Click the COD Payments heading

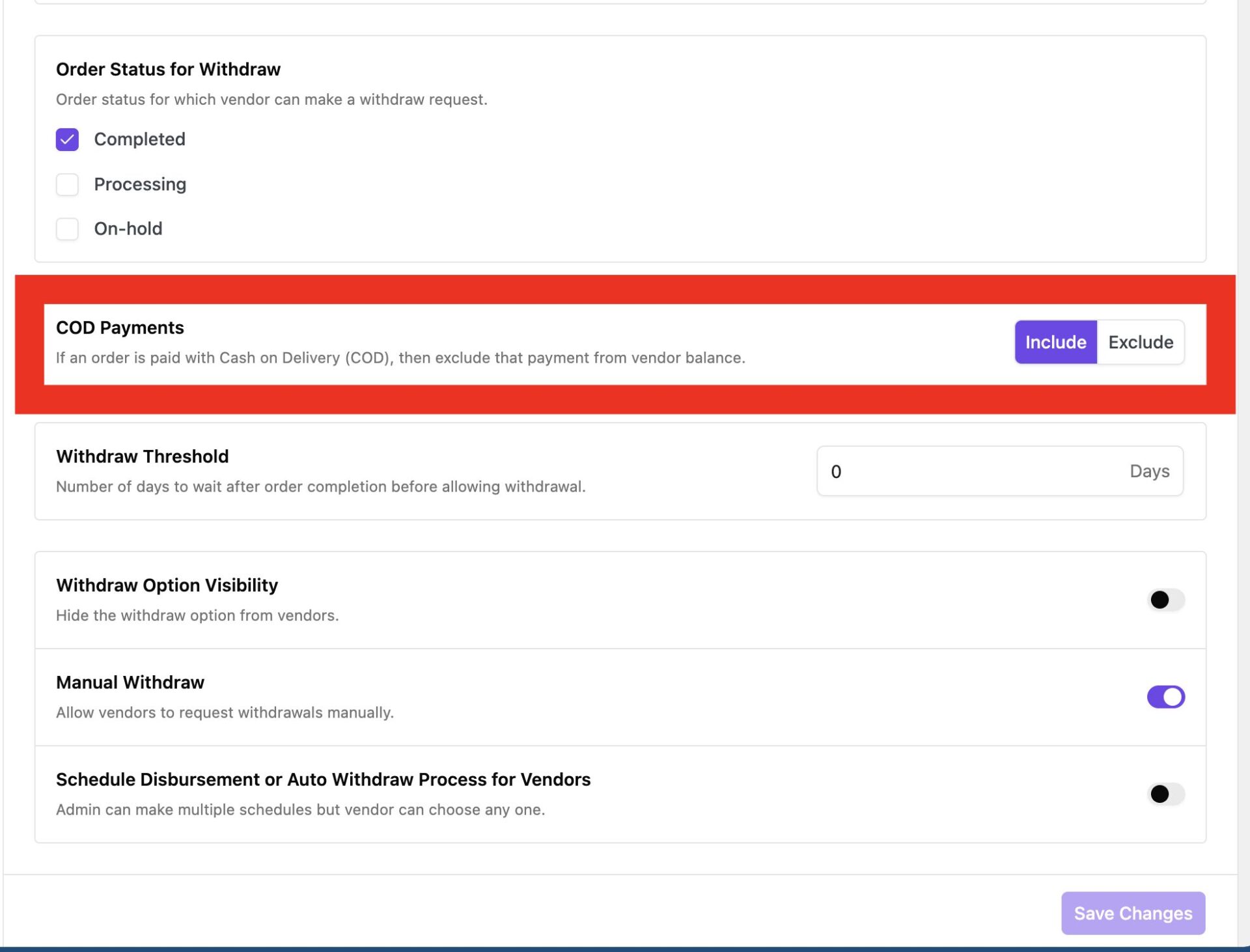point(120,328)
